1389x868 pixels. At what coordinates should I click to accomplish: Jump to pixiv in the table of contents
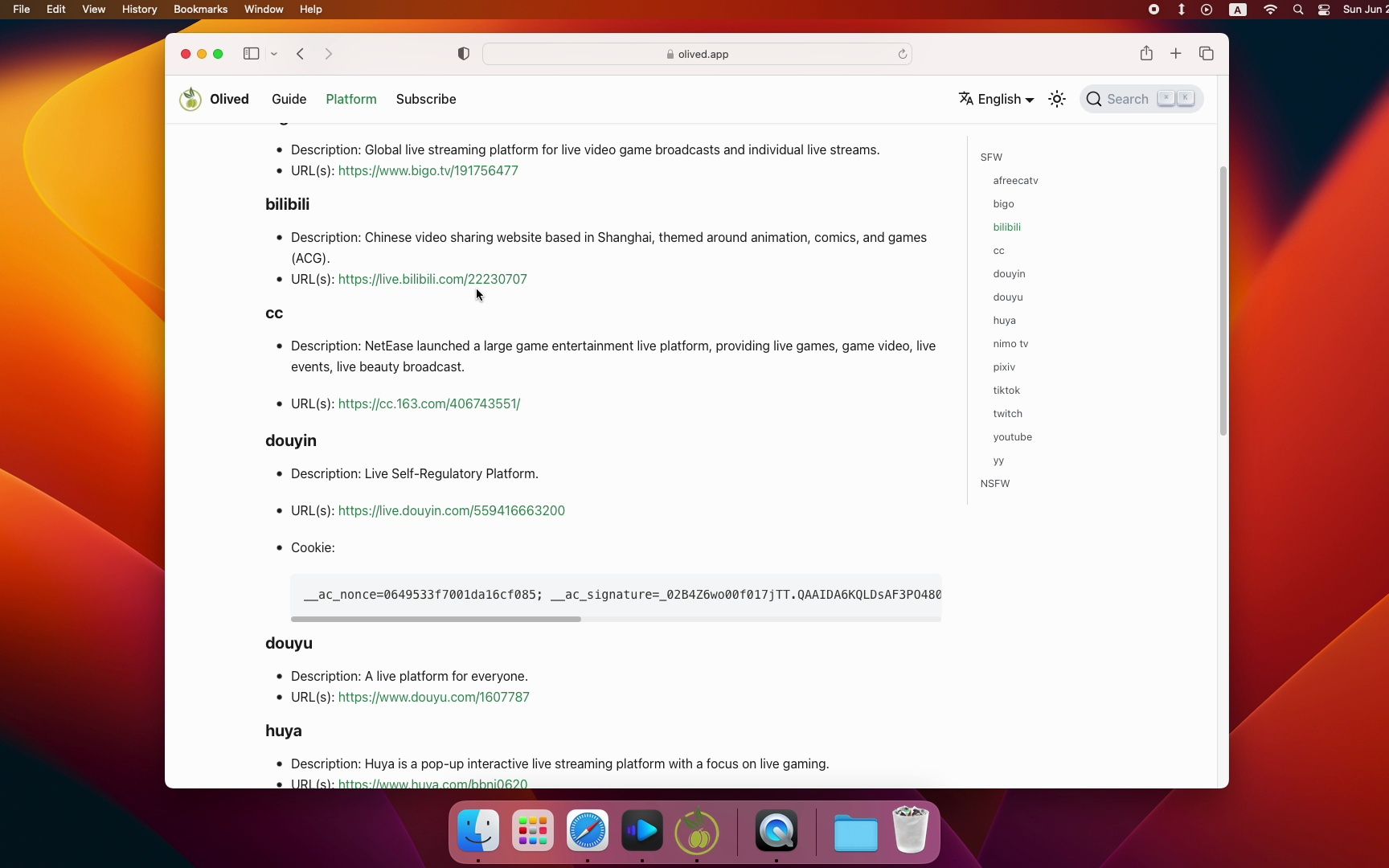pyautogui.click(x=1004, y=367)
